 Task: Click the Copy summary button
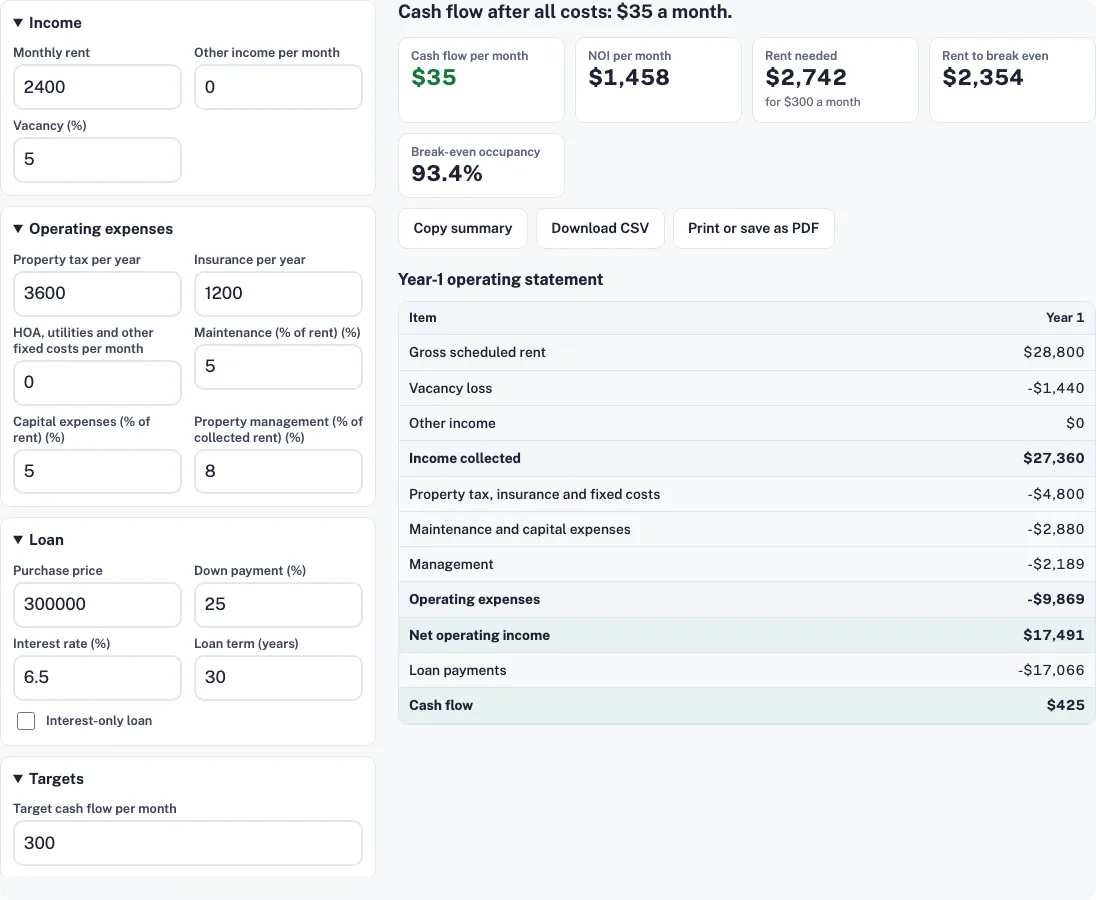463,228
